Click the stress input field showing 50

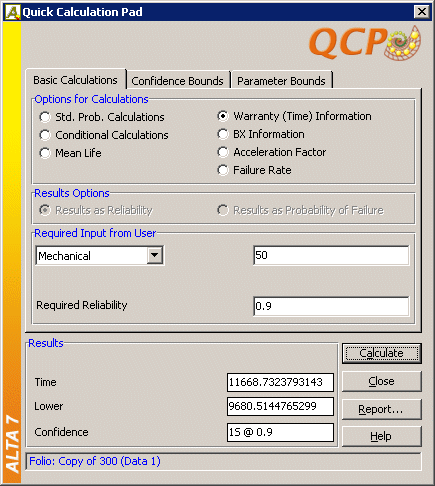click(331, 255)
